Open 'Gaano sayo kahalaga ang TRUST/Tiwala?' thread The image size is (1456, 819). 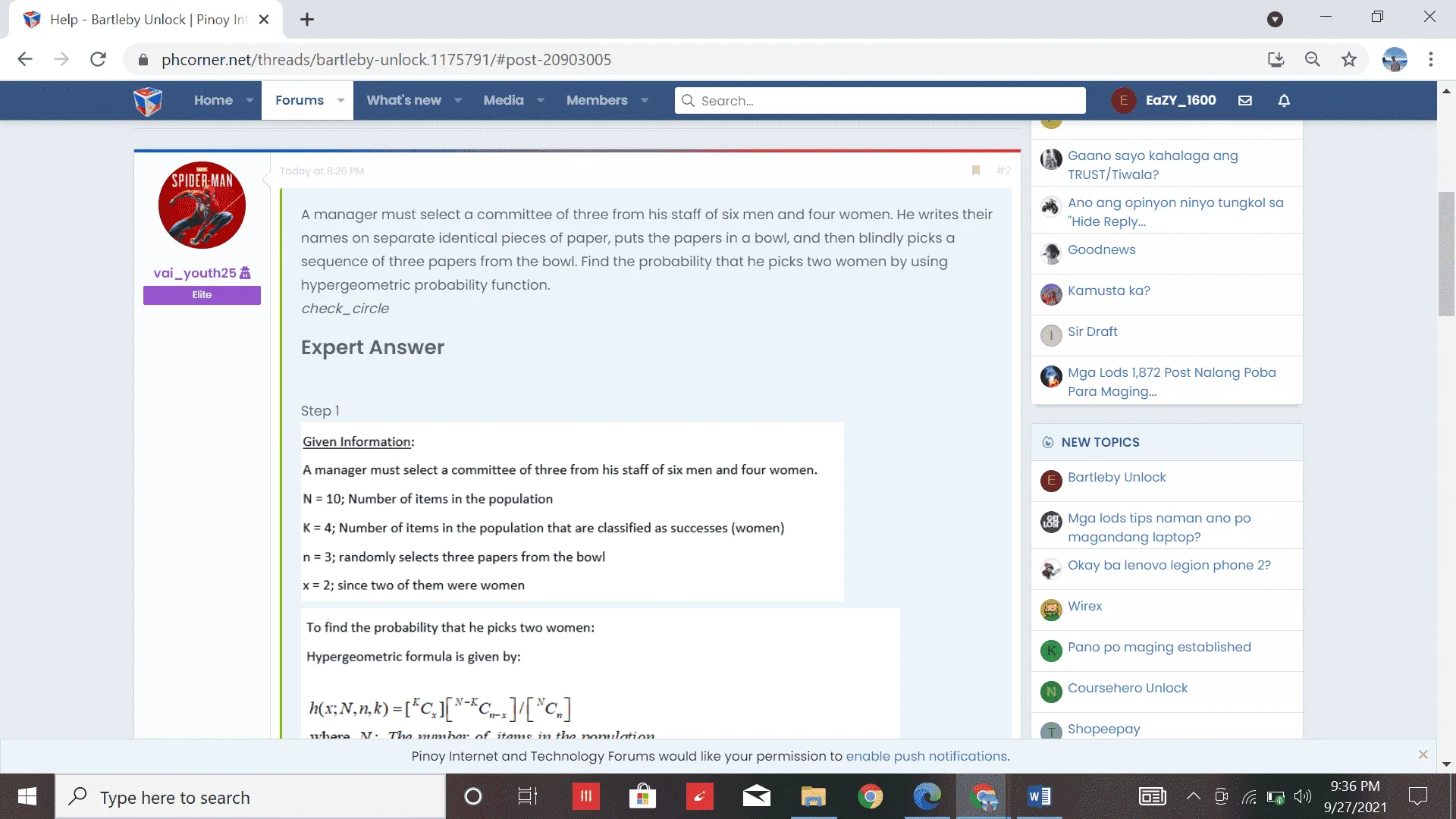pos(1153,165)
